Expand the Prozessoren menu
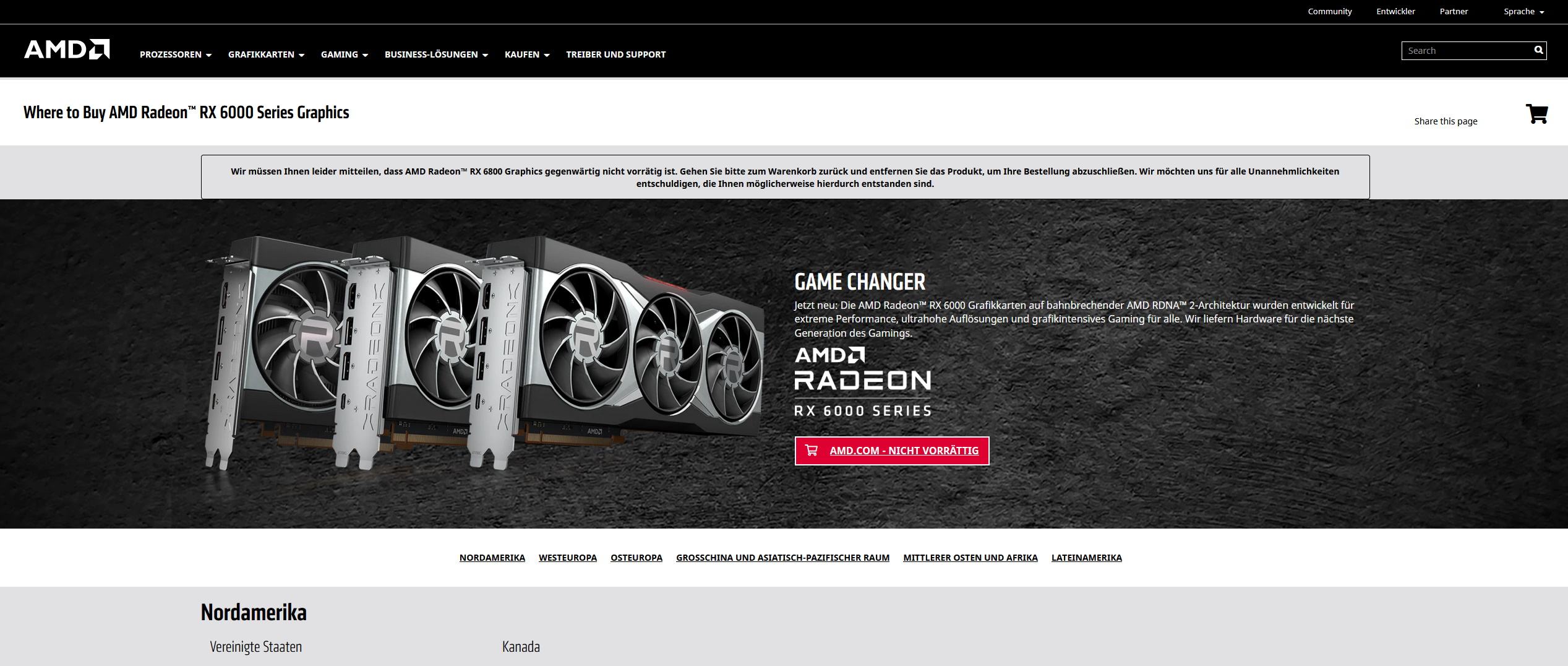 (176, 54)
